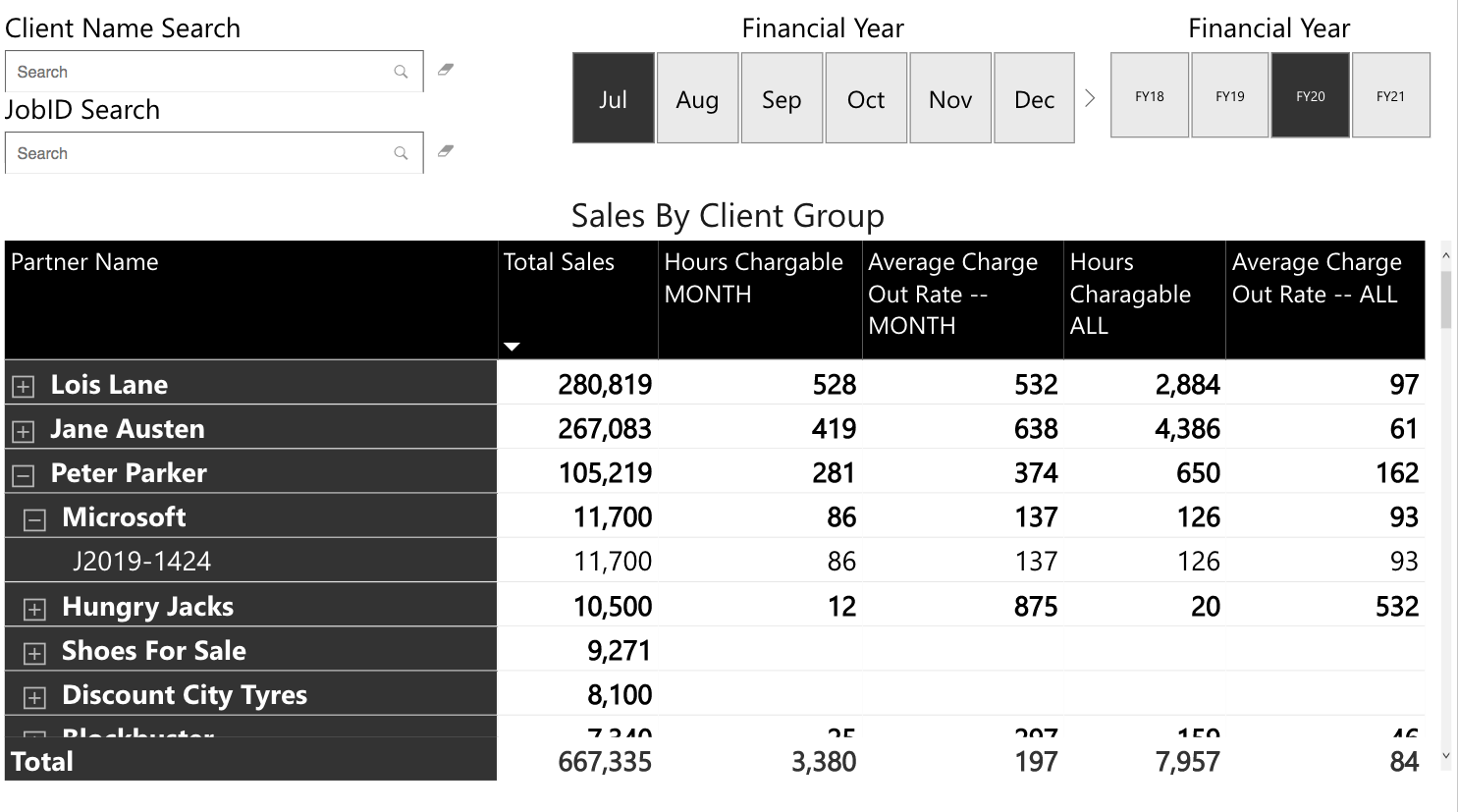
Task: Expand the Lois Lane row
Action: [x=24, y=387]
